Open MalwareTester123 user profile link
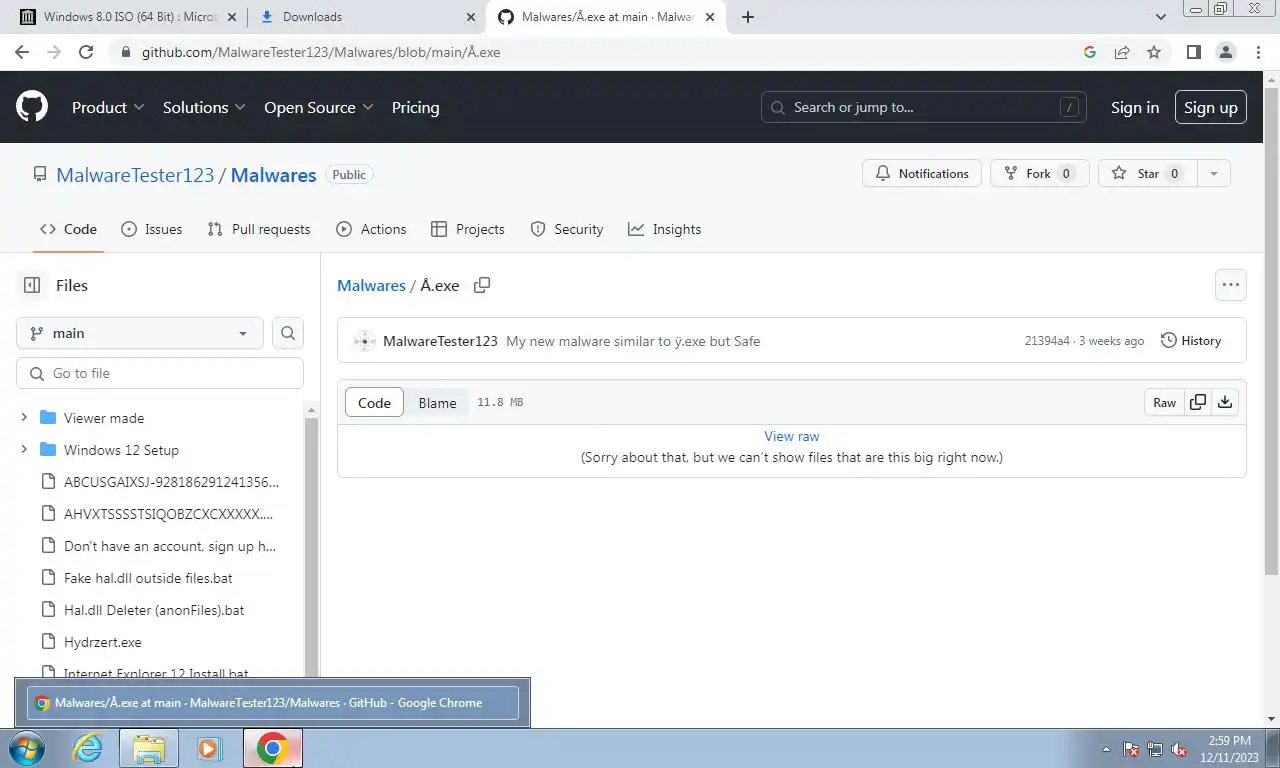 click(135, 174)
